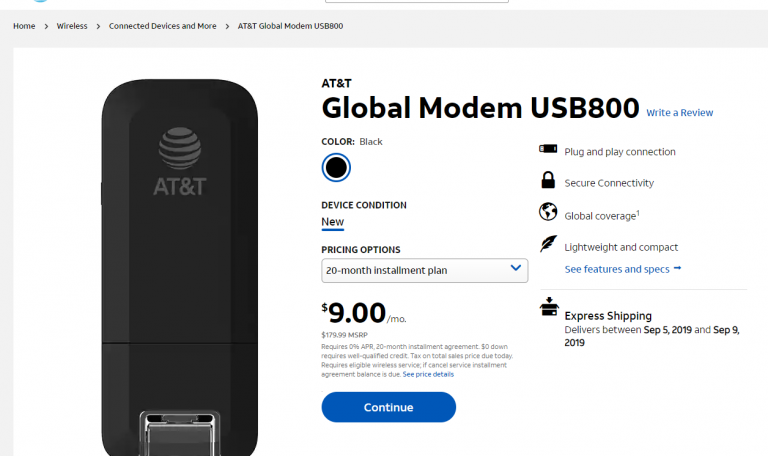Screen dimensions: 768x456
Task: Open See features and specs link
Action: [617, 269]
